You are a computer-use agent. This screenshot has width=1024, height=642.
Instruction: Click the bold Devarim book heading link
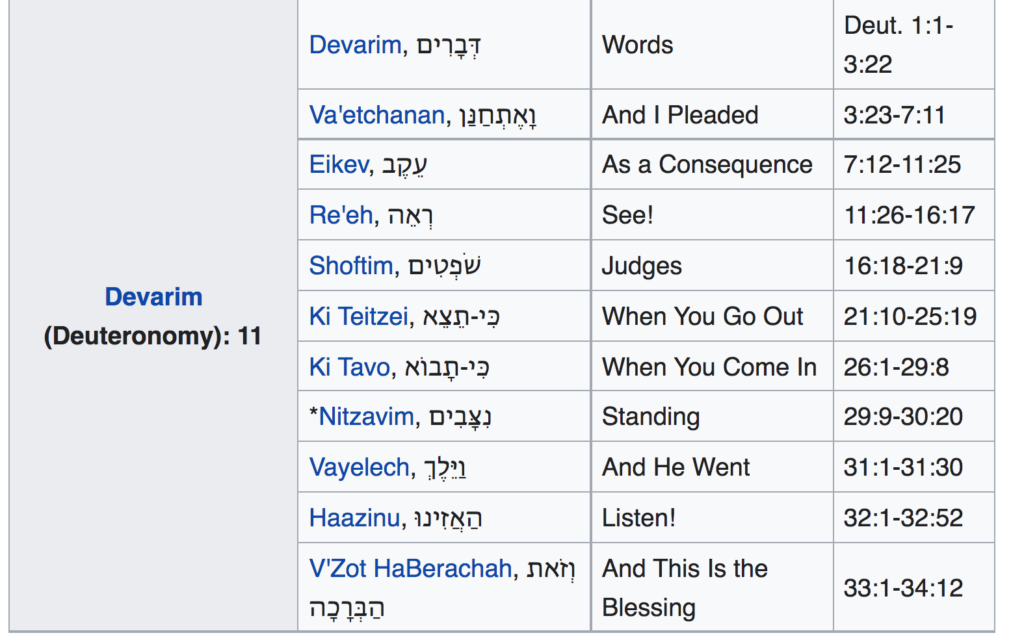[153, 297]
